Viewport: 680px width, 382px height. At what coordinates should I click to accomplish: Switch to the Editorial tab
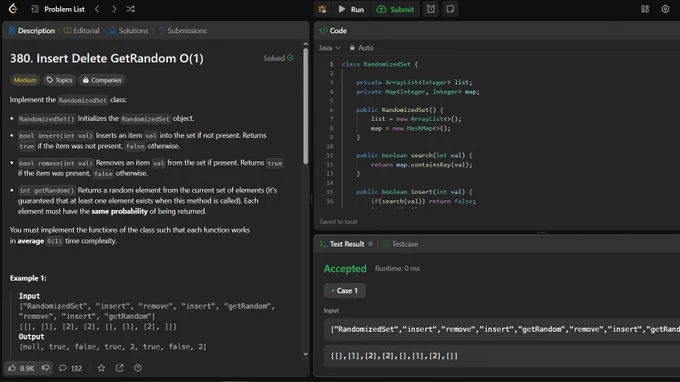coord(82,31)
